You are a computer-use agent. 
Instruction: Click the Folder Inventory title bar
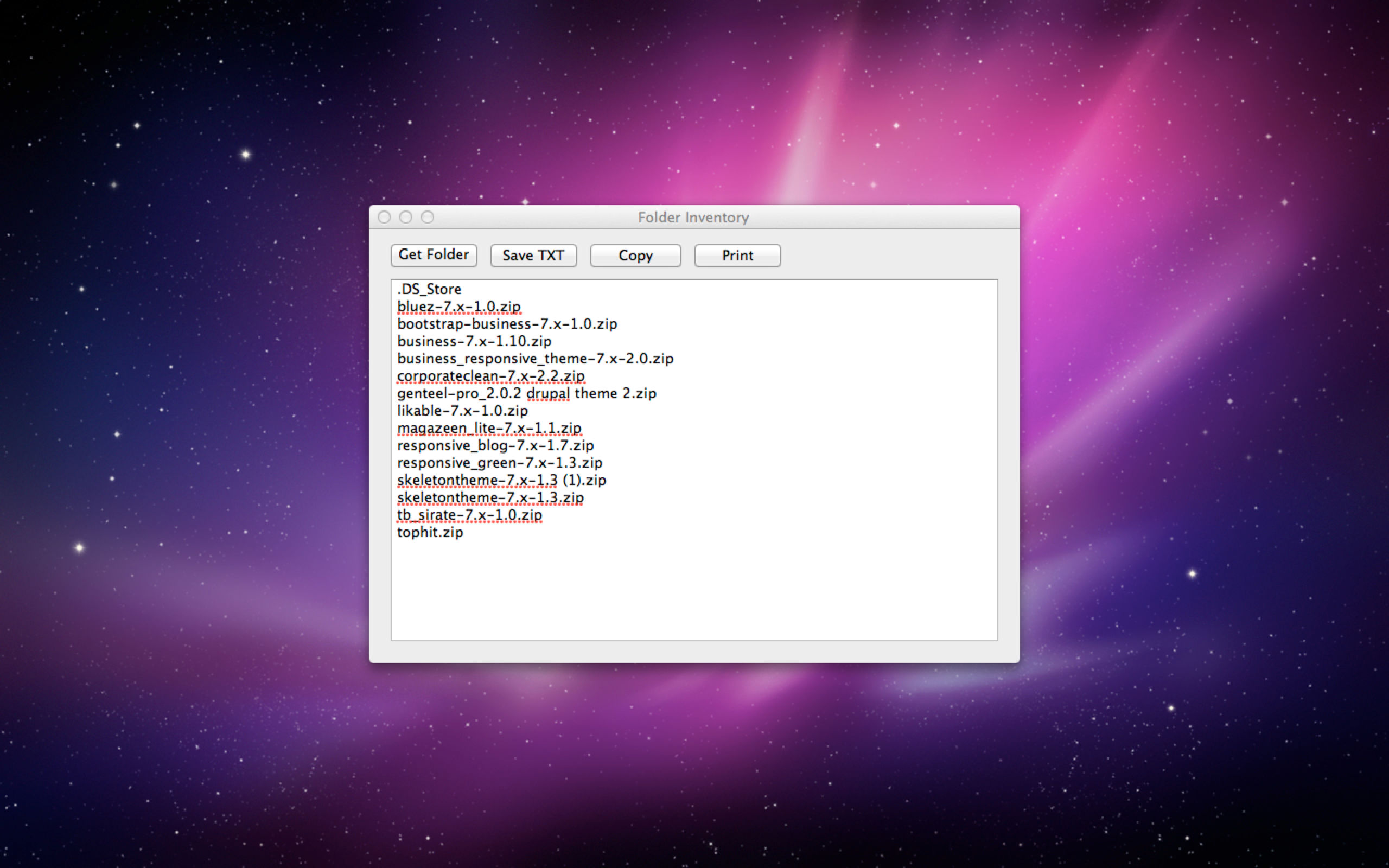pyautogui.click(x=693, y=217)
